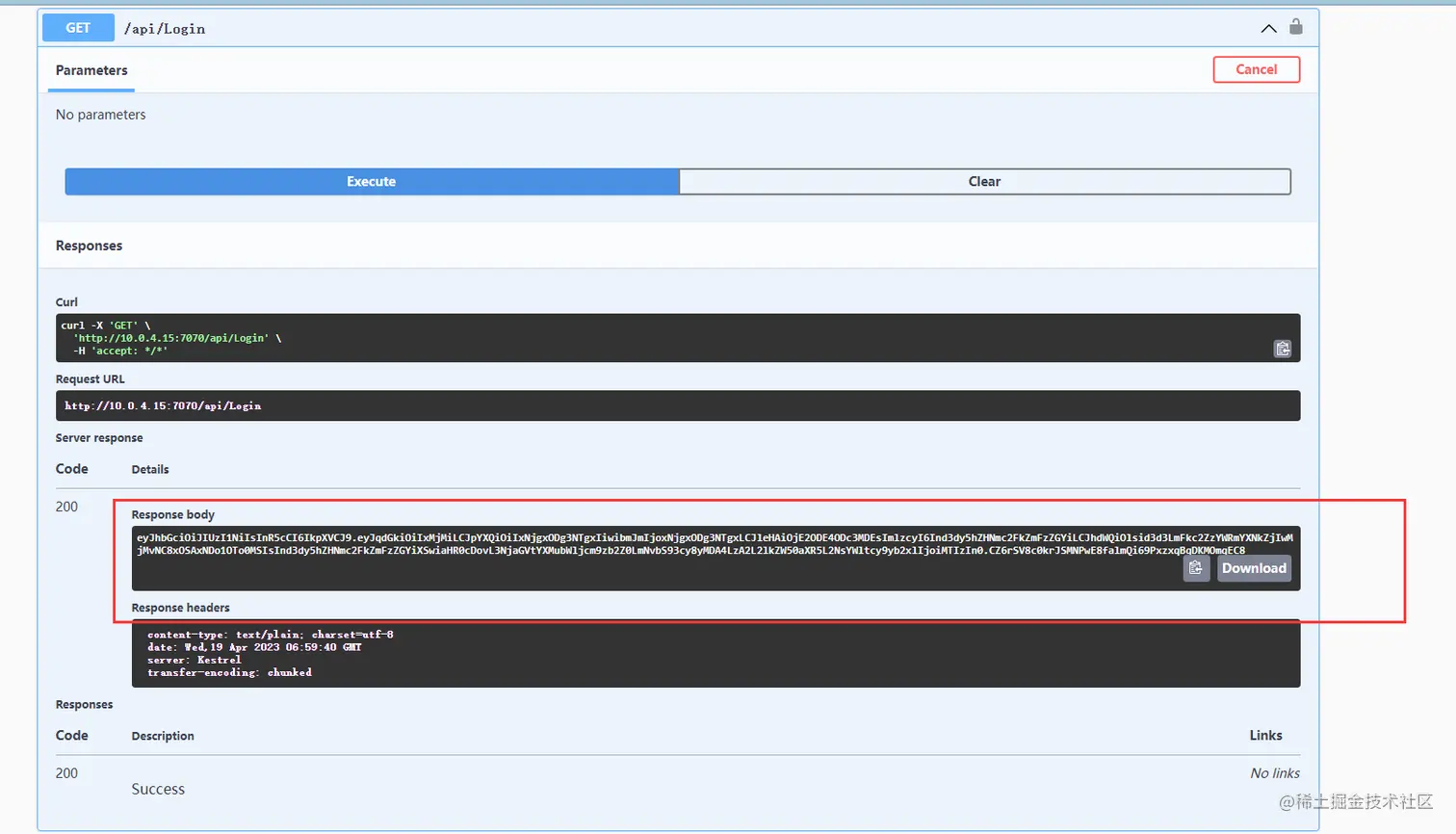This screenshot has height=834, width=1456.
Task: Click the 'Request URL' label
Action: pos(91,379)
